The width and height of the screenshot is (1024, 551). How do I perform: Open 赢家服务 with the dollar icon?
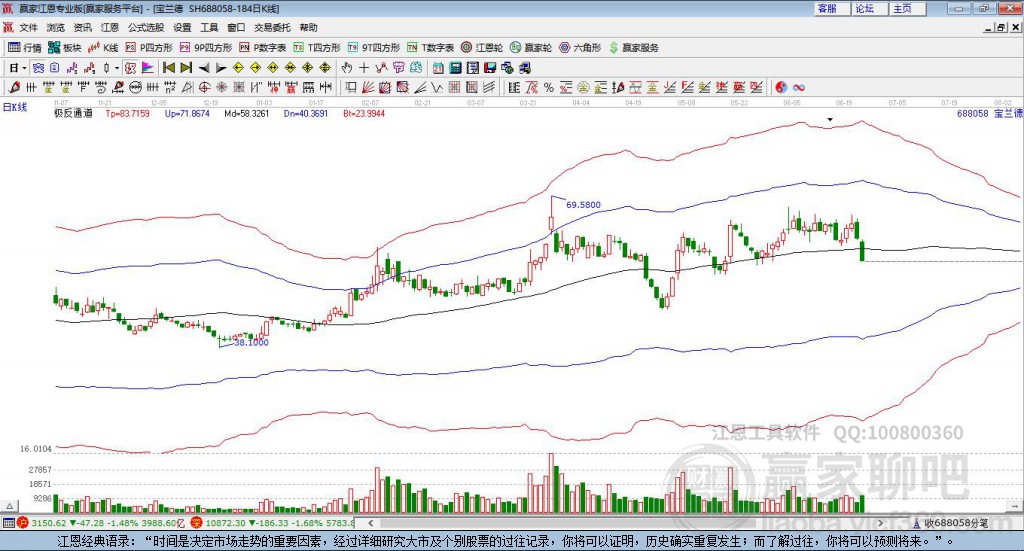click(x=633, y=48)
